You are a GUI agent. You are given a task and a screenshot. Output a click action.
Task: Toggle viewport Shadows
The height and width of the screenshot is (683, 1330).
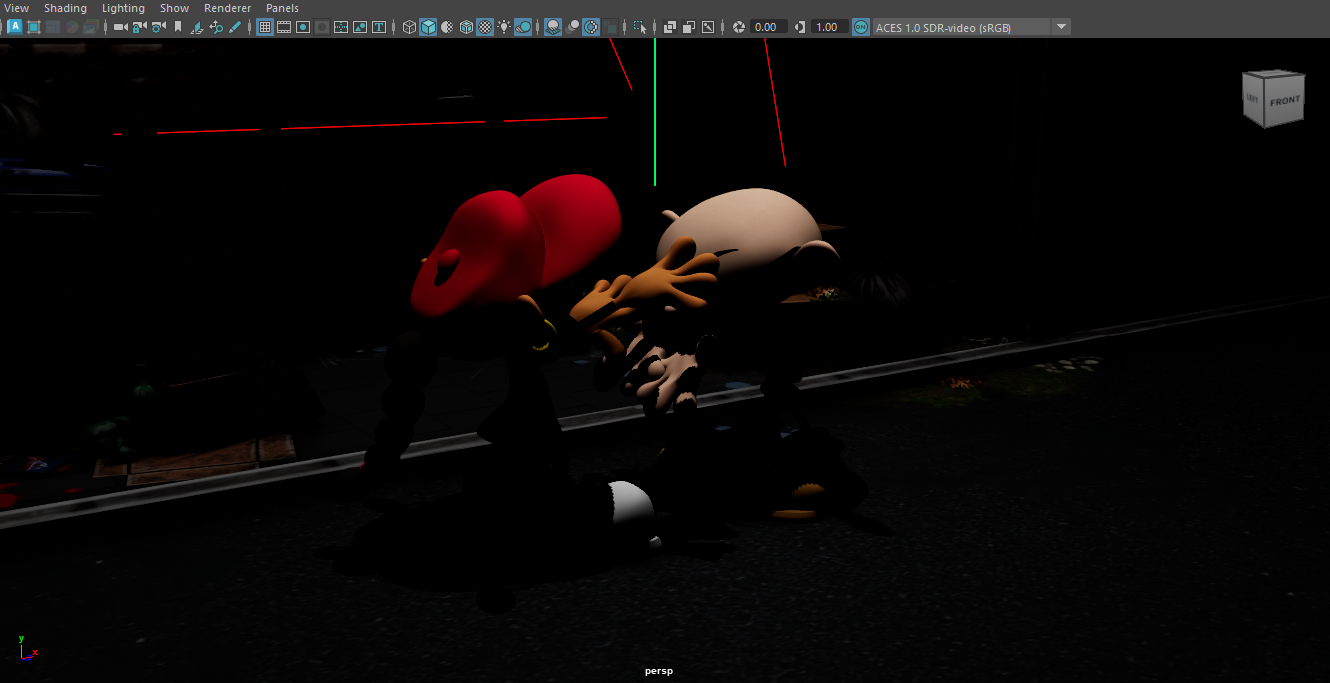coord(523,27)
